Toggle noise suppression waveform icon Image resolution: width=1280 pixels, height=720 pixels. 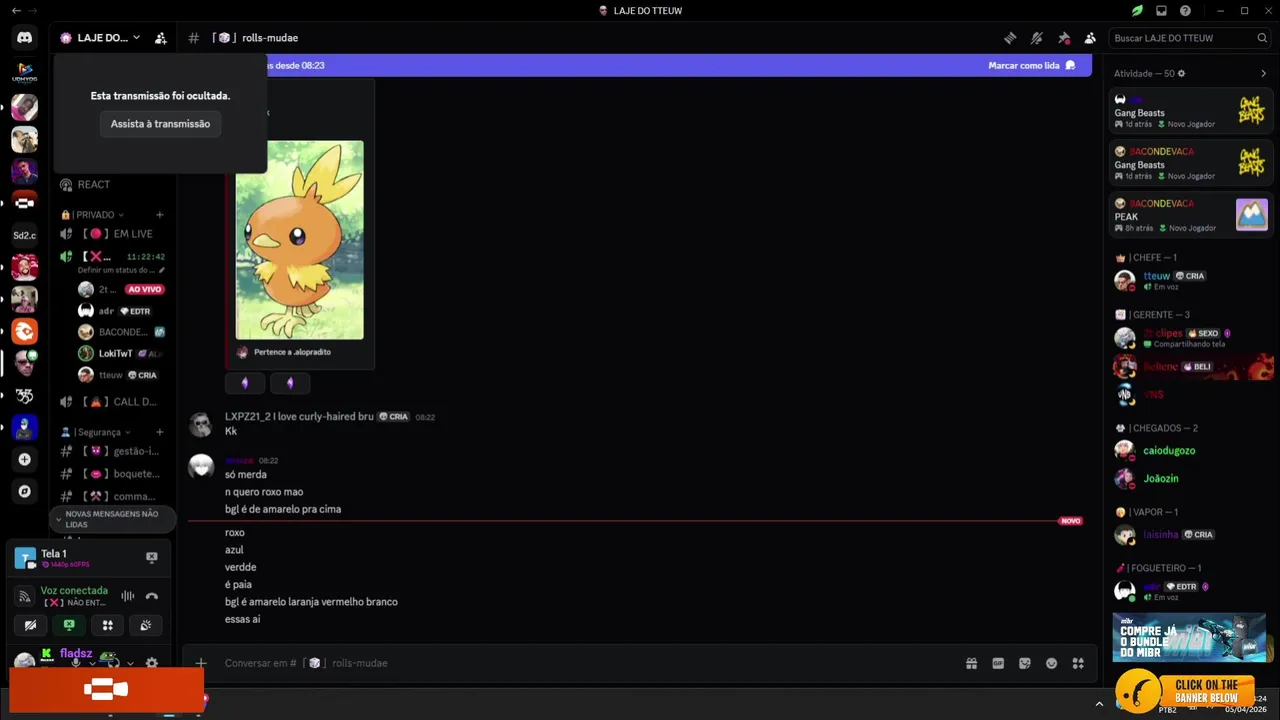(128, 596)
